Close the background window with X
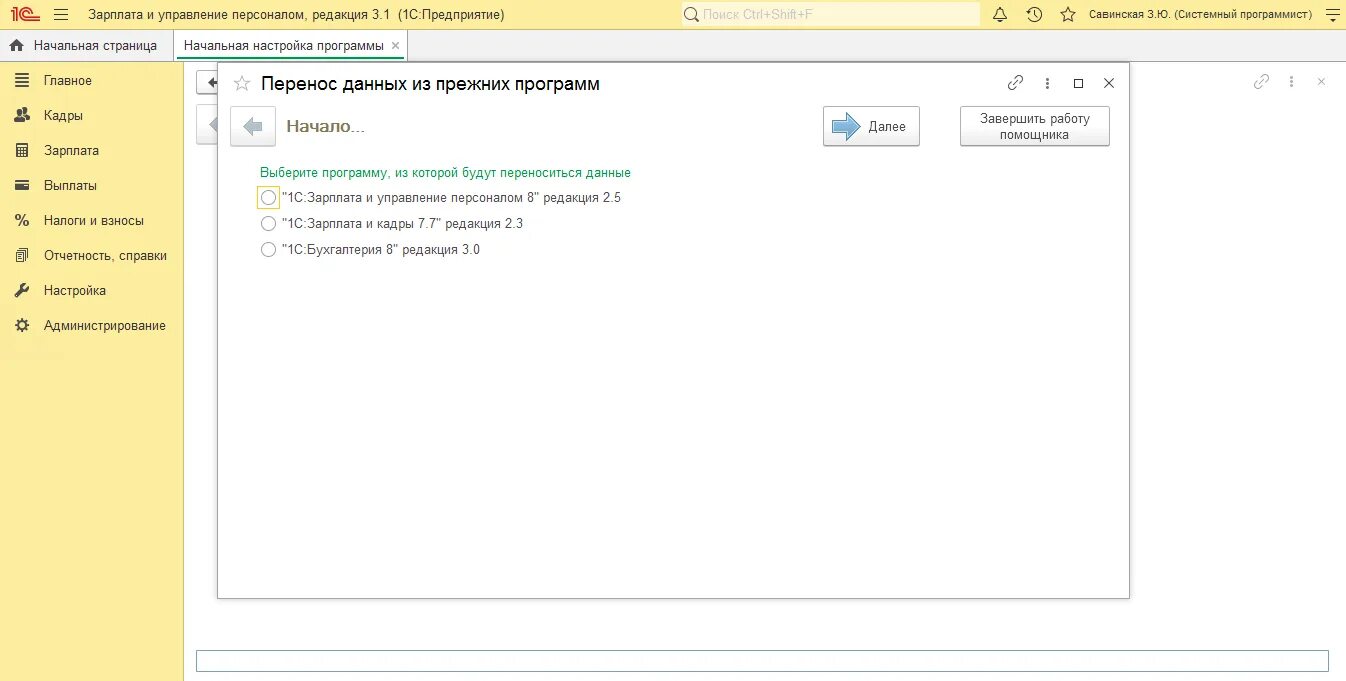This screenshot has height=681, width=1346. (x=1321, y=82)
